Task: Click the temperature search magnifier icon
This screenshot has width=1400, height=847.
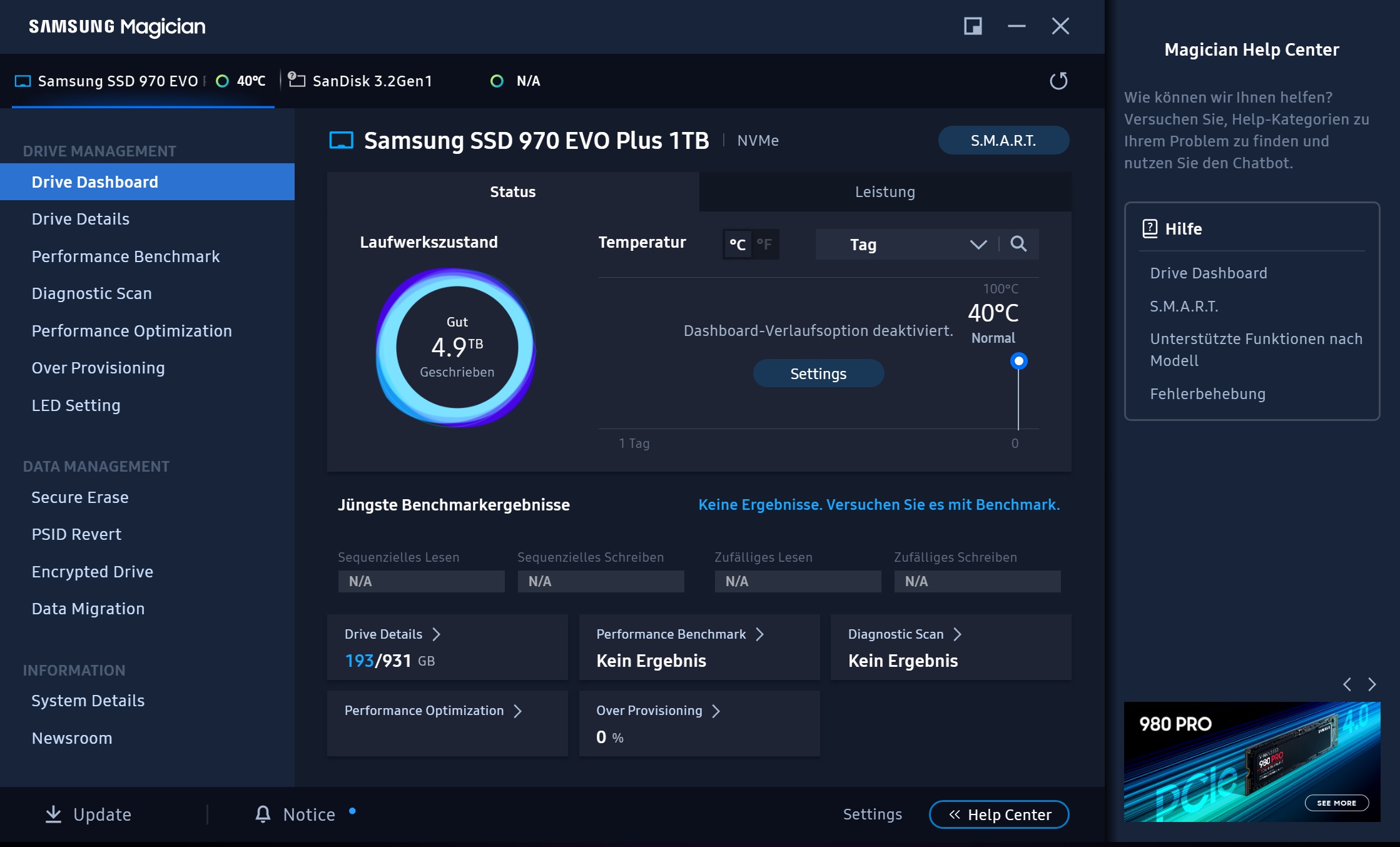Action: [1018, 244]
